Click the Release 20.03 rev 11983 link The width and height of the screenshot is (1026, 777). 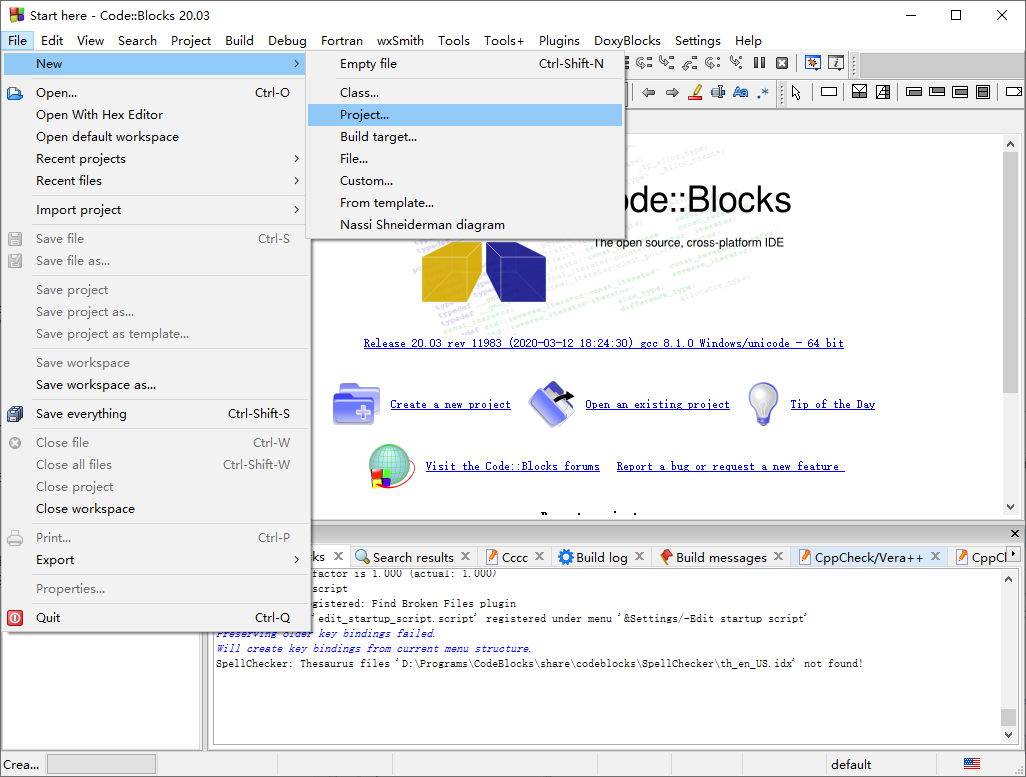pos(603,343)
